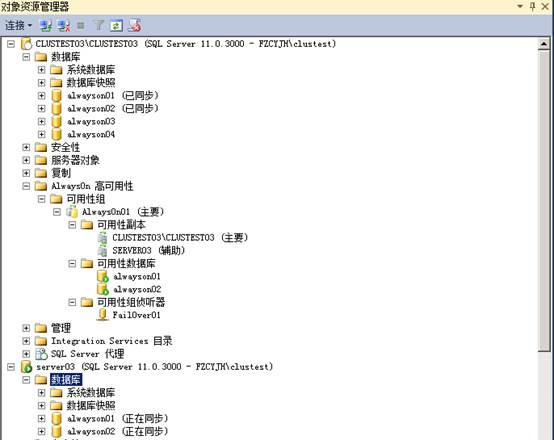Select alwayson01 (已同步) database icon

click(56, 95)
